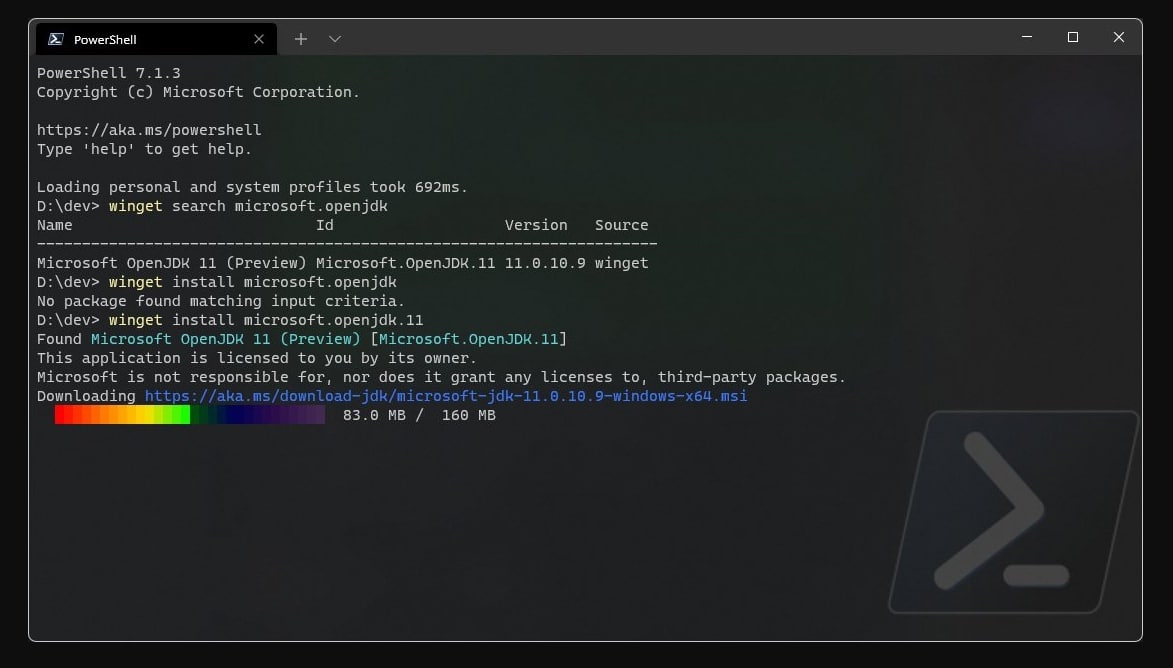Image resolution: width=1173 pixels, height=668 pixels.
Task: Click 'No package found matching input criteria.'
Action: pos(221,301)
